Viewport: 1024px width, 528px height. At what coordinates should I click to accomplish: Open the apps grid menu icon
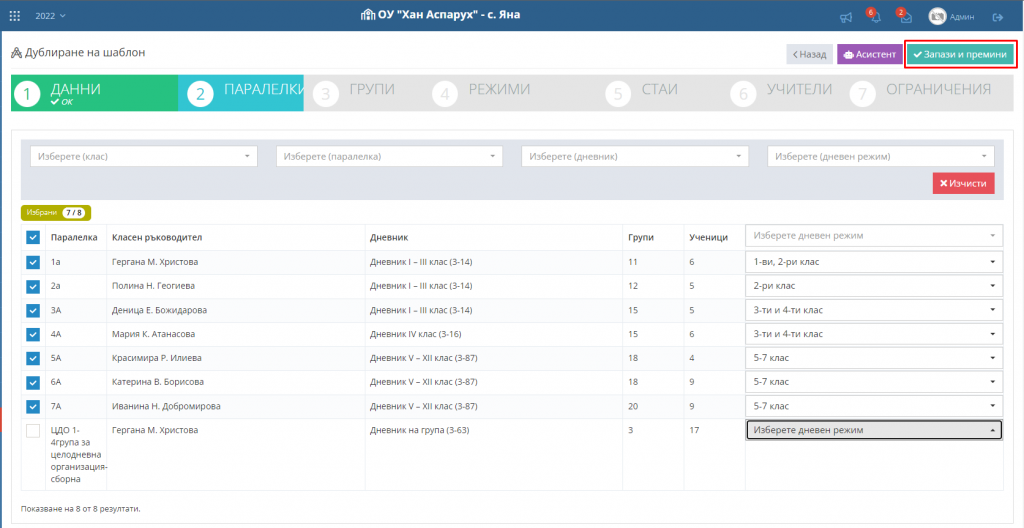pos(14,16)
